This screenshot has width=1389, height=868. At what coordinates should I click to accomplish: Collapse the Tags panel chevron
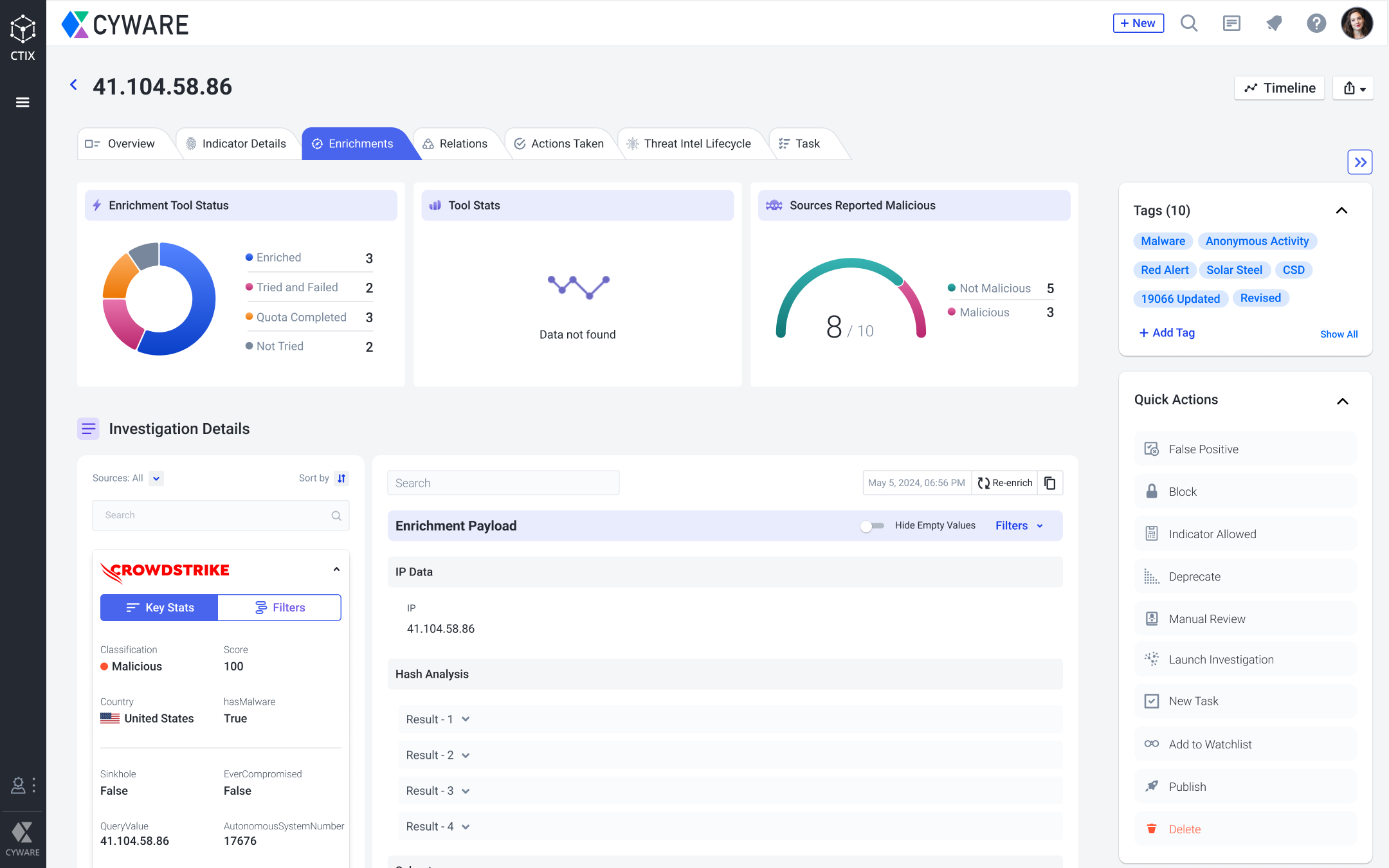[1342, 210]
